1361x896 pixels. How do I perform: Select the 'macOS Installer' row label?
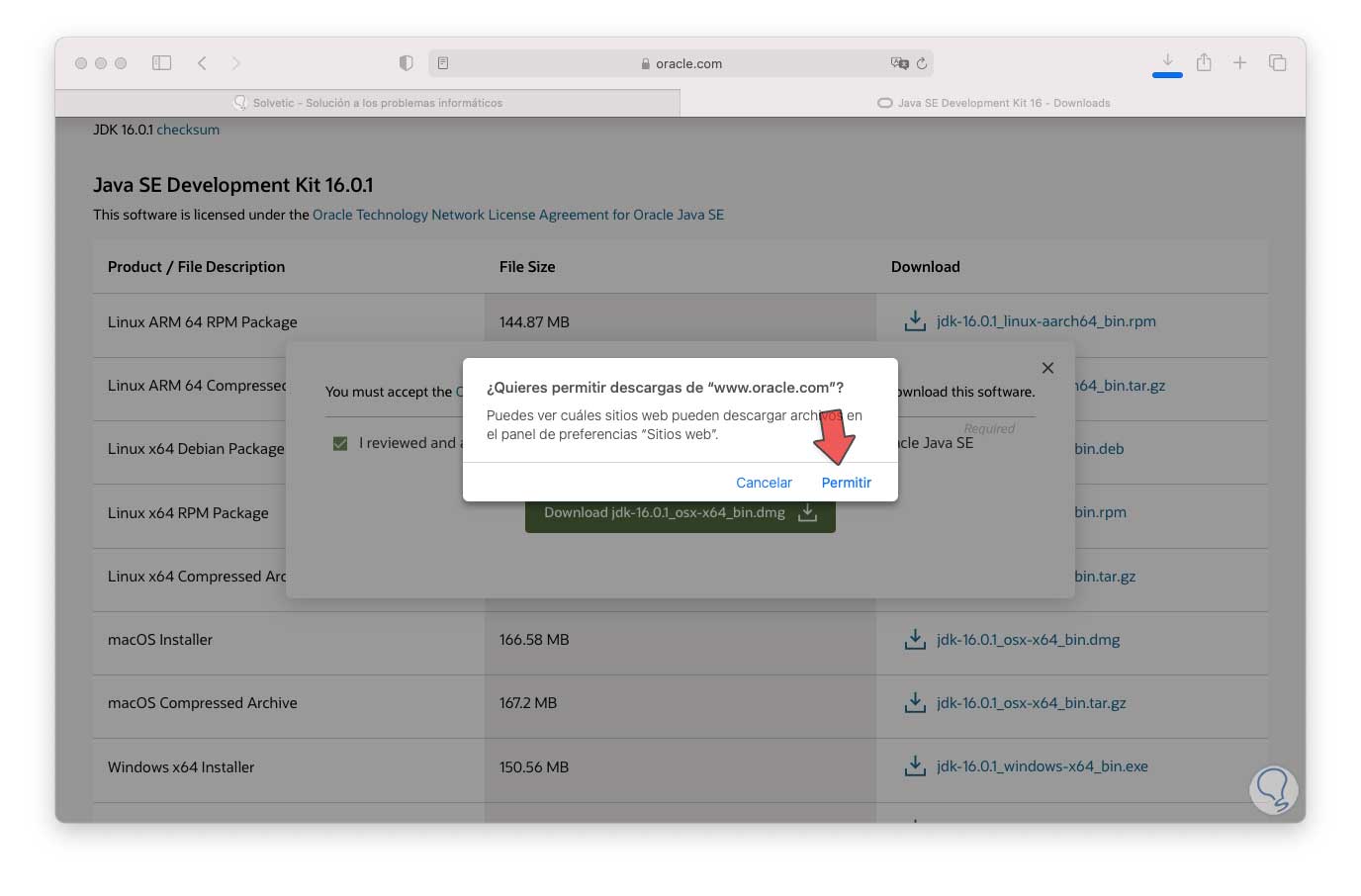click(x=160, y=640)
